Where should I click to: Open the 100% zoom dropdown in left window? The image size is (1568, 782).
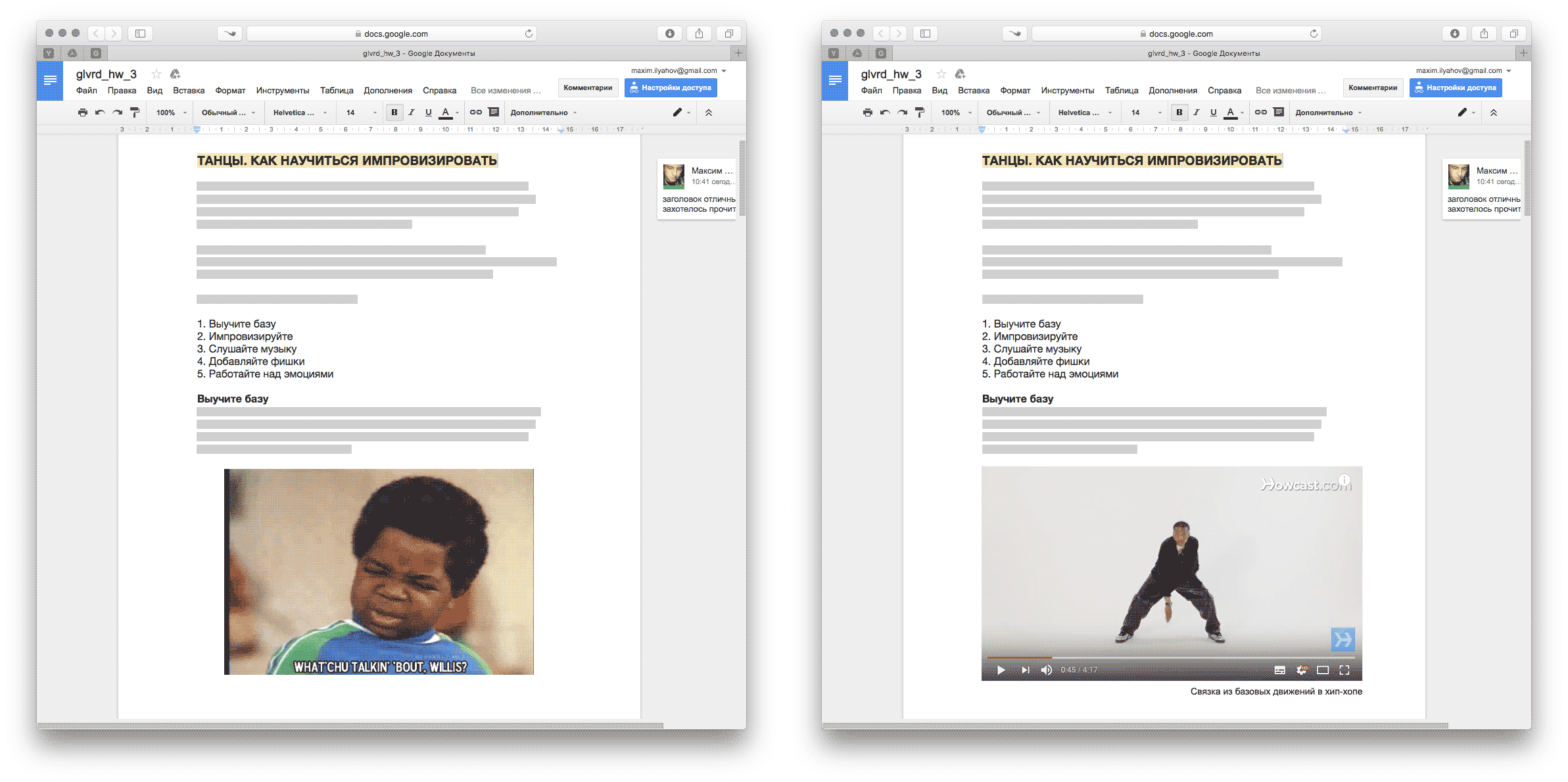click(x=171, y=112)
